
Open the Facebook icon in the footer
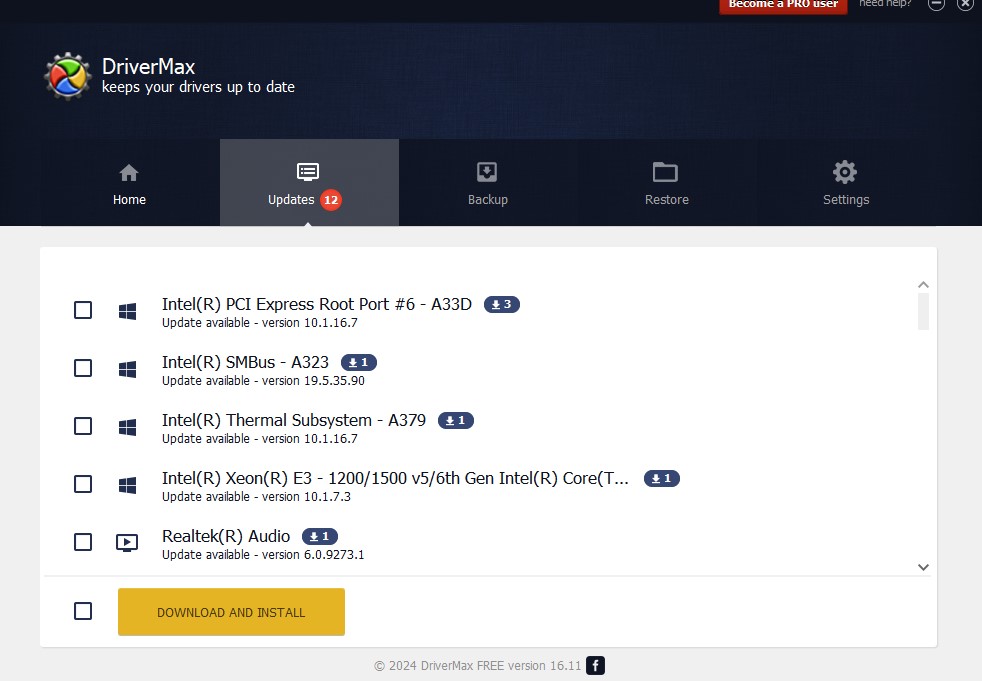(x=596, y=665)
